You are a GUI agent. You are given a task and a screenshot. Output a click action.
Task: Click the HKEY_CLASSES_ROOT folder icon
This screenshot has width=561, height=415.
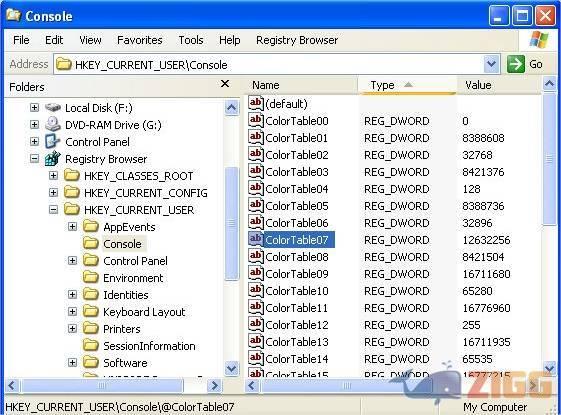72,175
